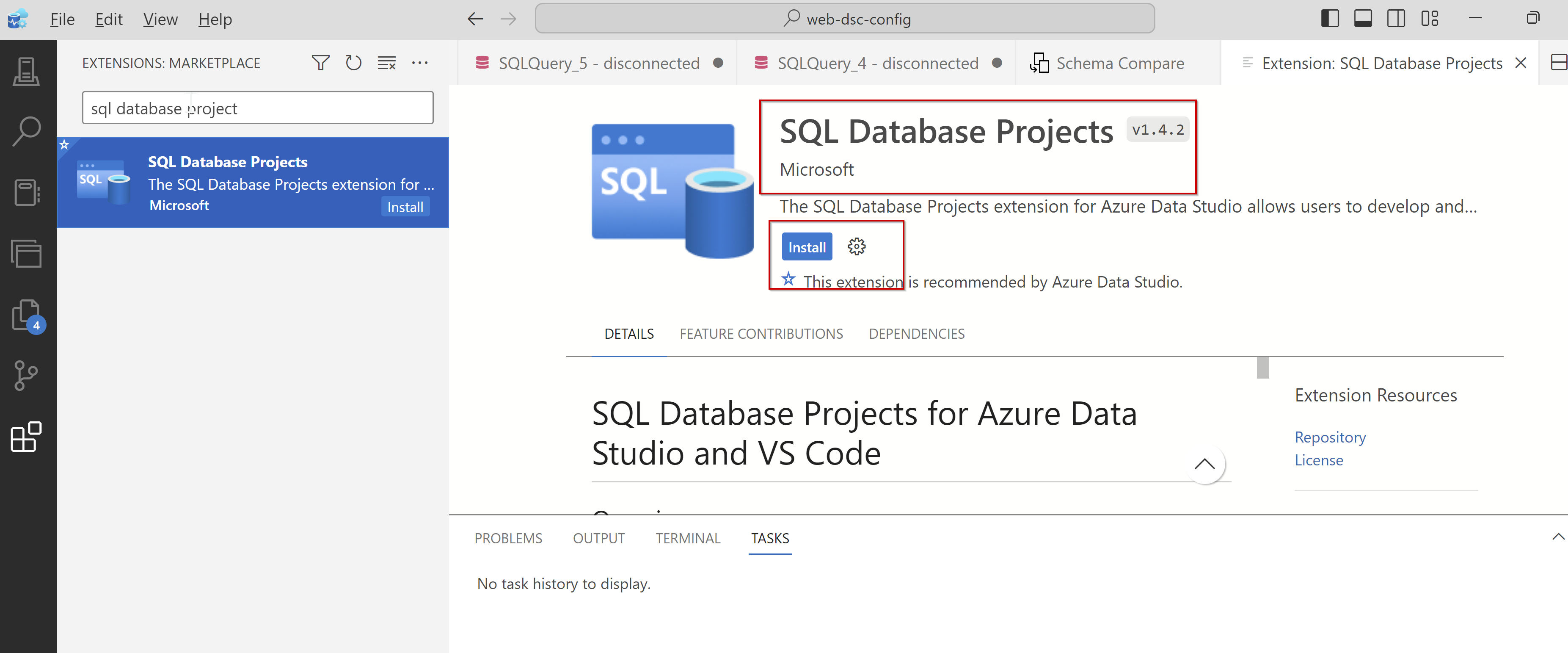Close the Extension: SQL Database Projects tab

point(1521,63)
